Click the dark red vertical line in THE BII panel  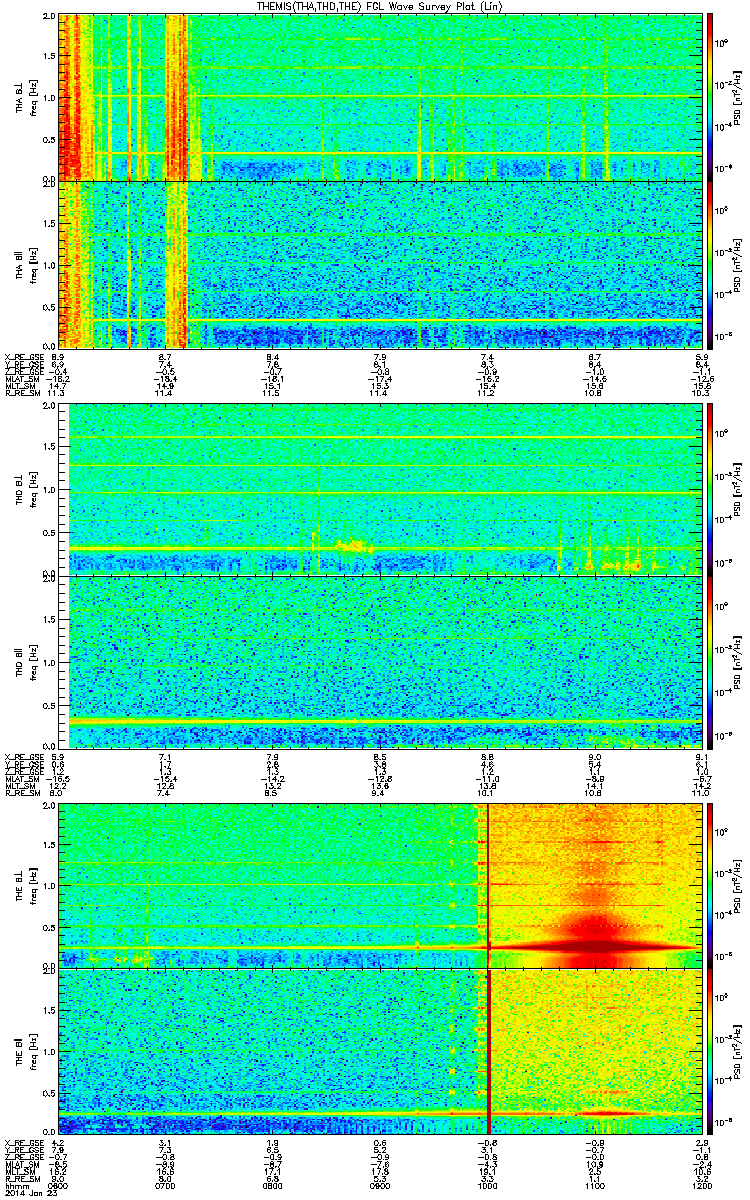click(489, 1052)
